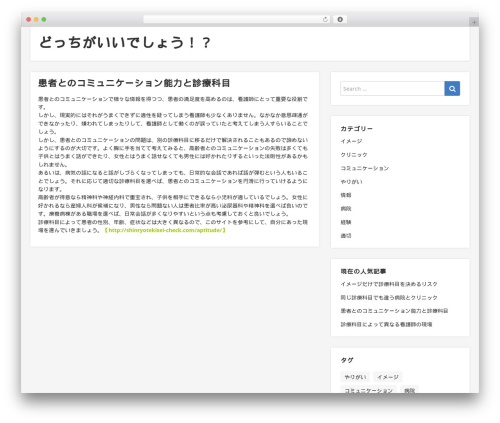Open the article title 患者とのコミュニケーション能力と診療科目
Viewport: 500px width, 423px height.
[x=134, y=83]
